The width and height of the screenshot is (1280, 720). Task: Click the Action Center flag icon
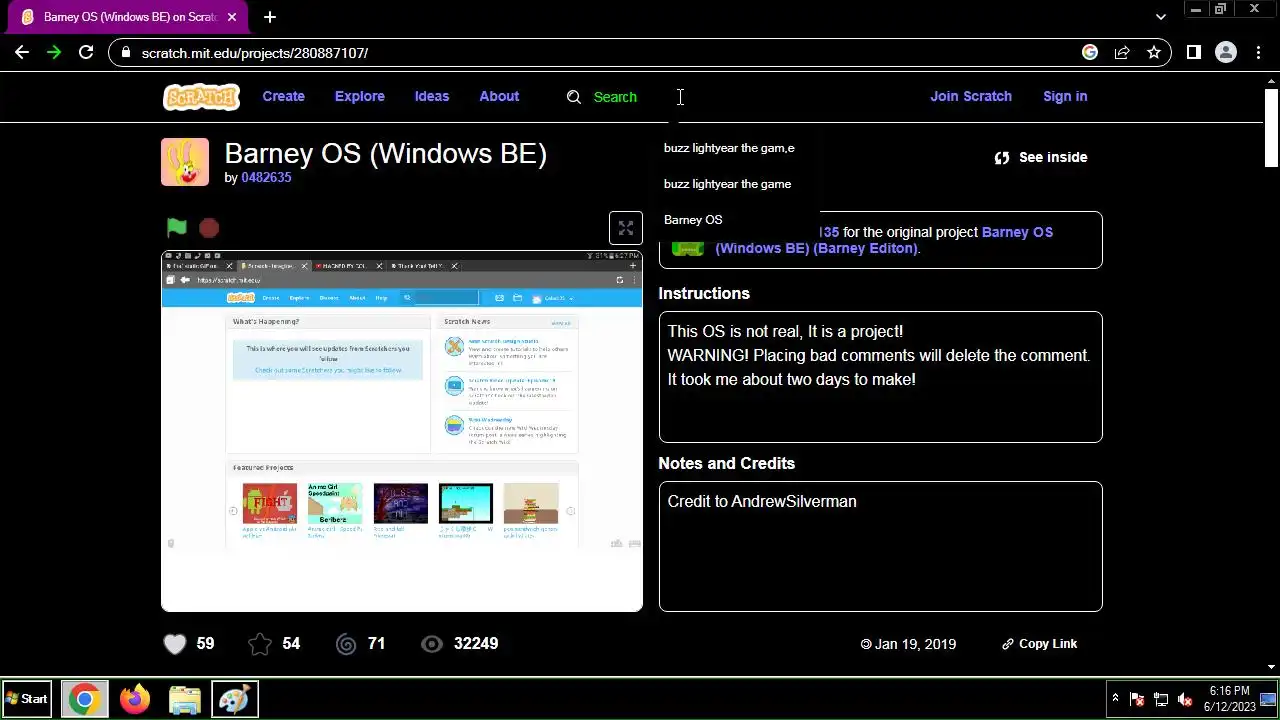(1137, 699)
